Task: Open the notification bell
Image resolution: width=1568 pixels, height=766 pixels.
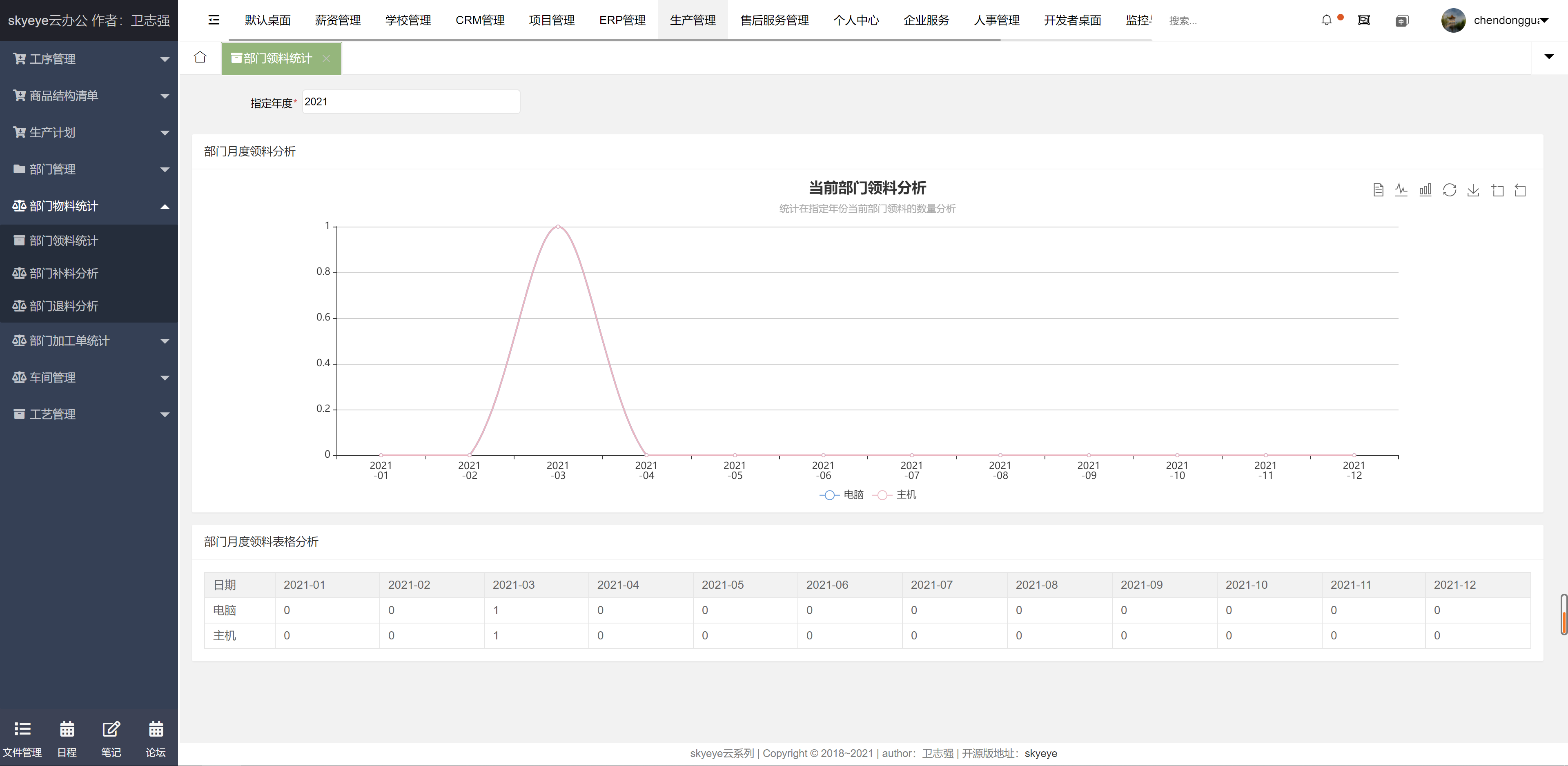Action: point(1326,20)
